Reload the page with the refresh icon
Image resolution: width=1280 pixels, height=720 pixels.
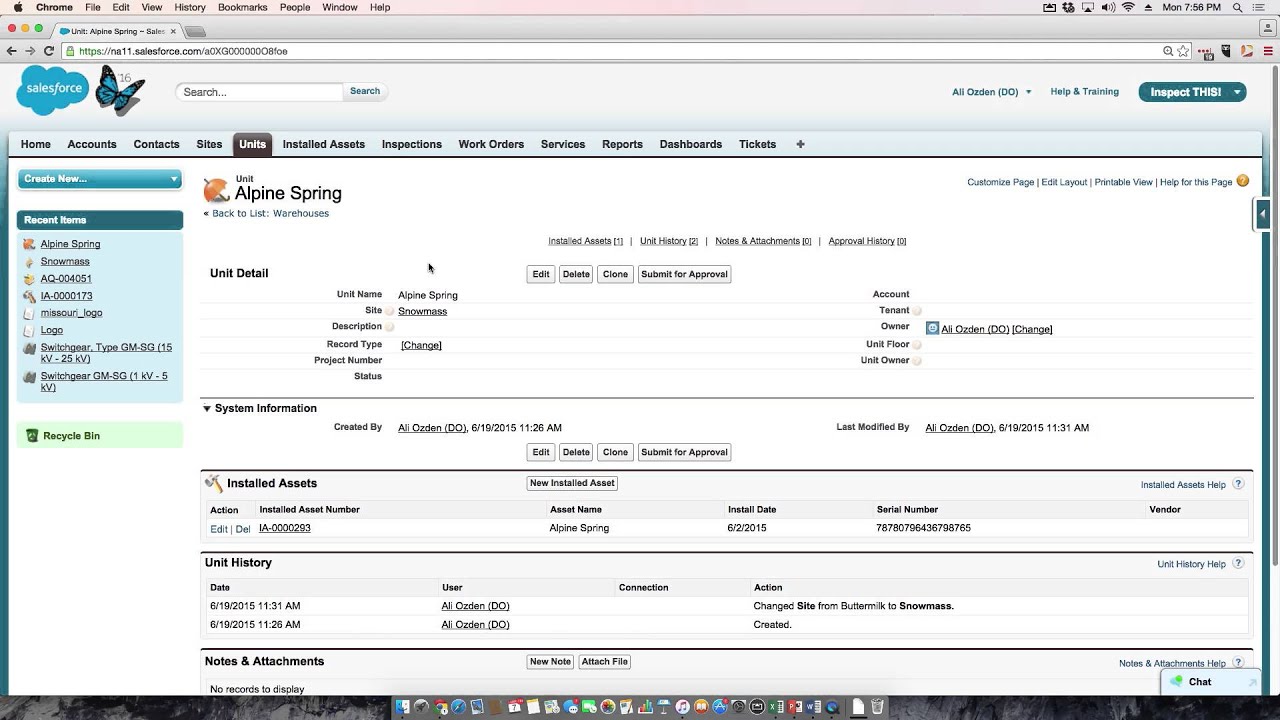[48, 51]
